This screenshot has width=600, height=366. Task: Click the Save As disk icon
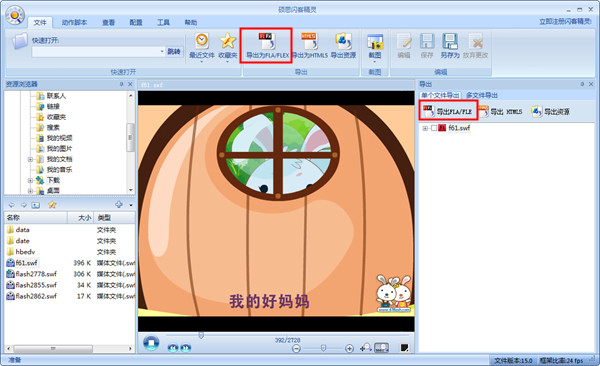[450, 41]
